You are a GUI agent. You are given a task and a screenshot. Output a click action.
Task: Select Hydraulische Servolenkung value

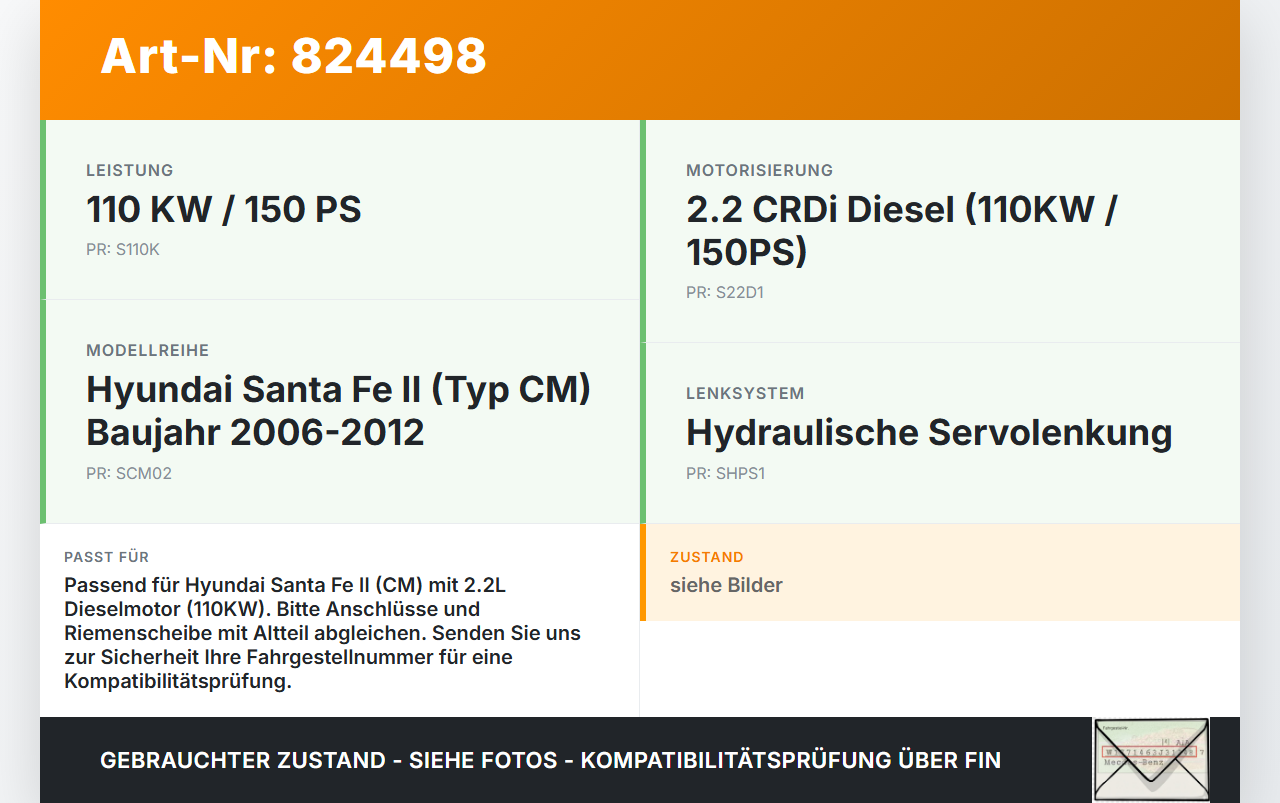[929, 433]
